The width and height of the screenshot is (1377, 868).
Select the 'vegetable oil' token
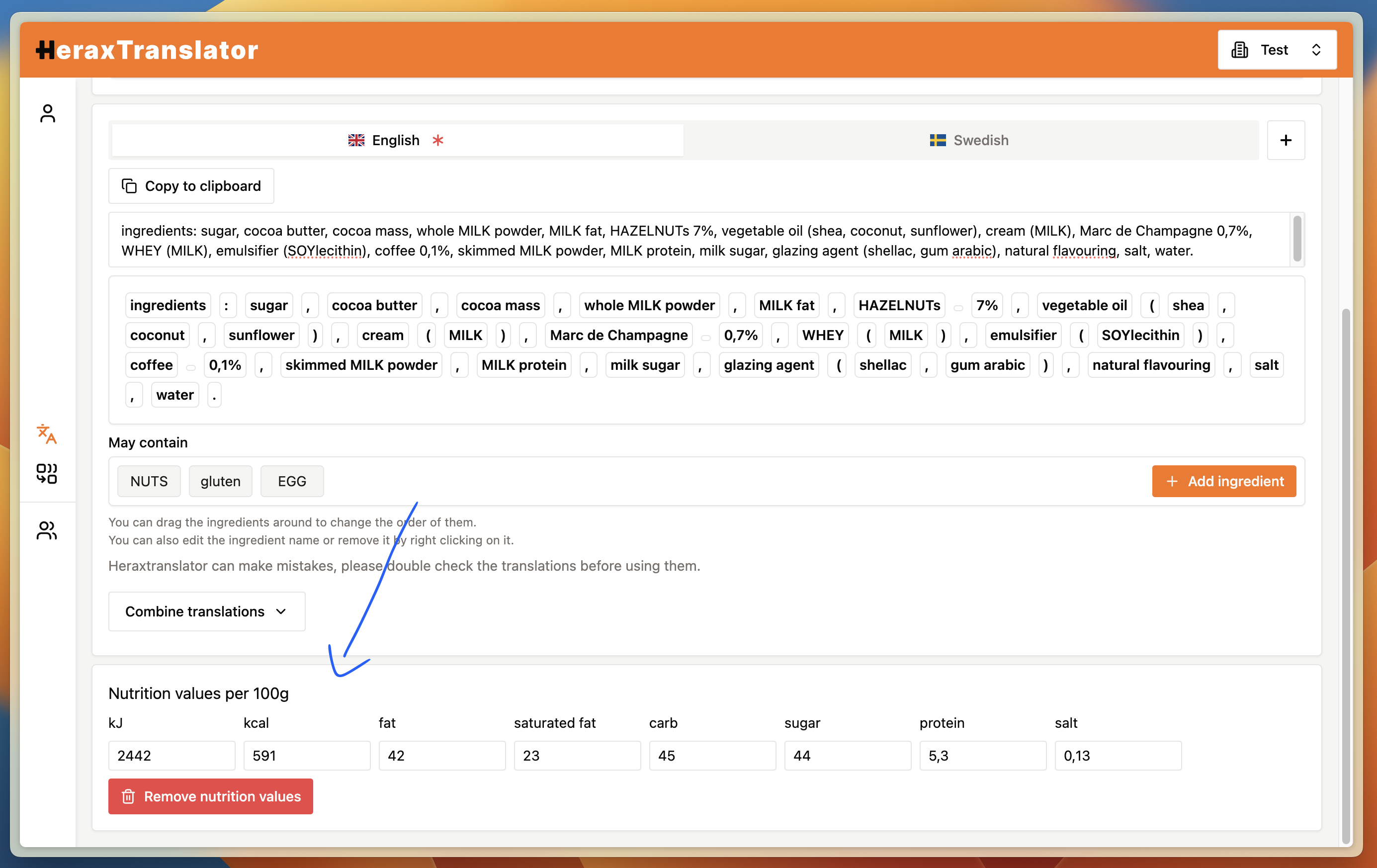(1084, 305)
